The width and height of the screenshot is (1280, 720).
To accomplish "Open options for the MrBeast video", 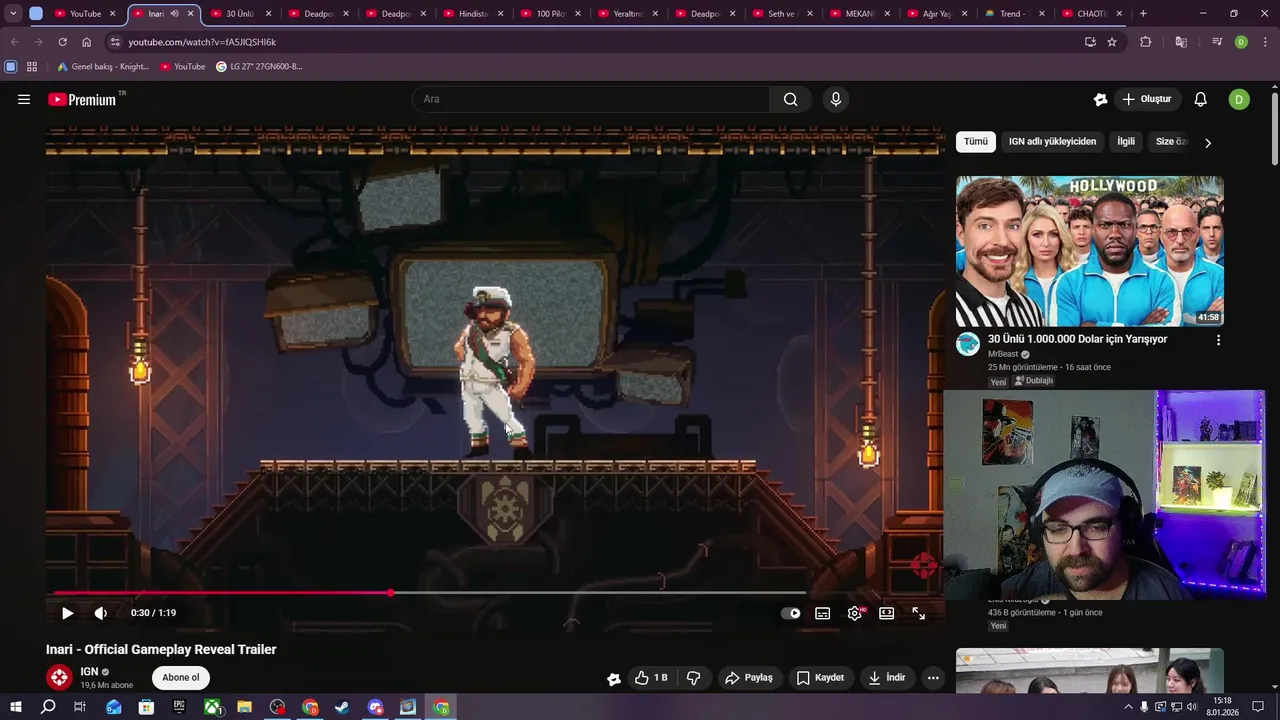I will click(1218, 340).
